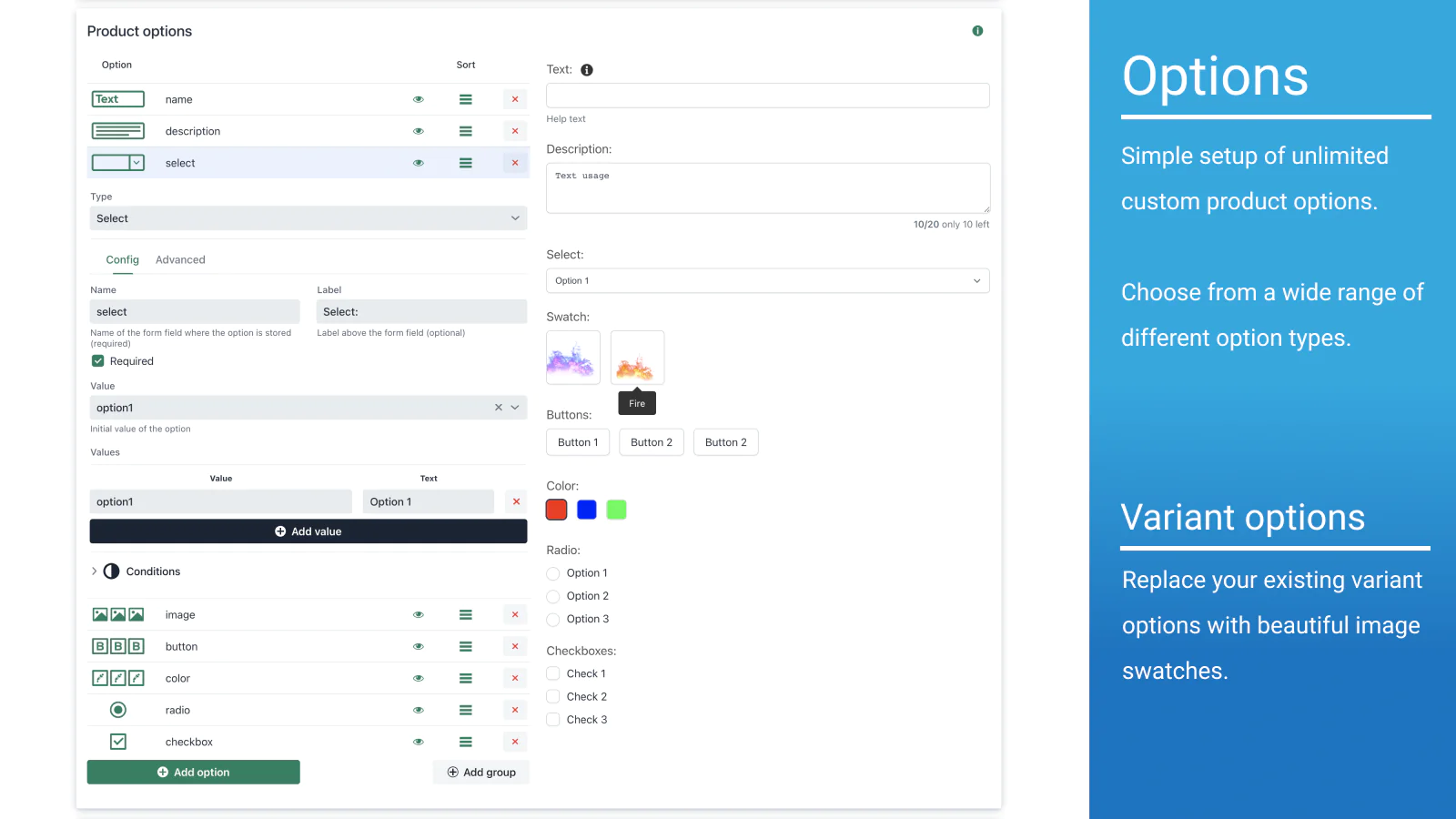Remove the checkbox option row

515,742
